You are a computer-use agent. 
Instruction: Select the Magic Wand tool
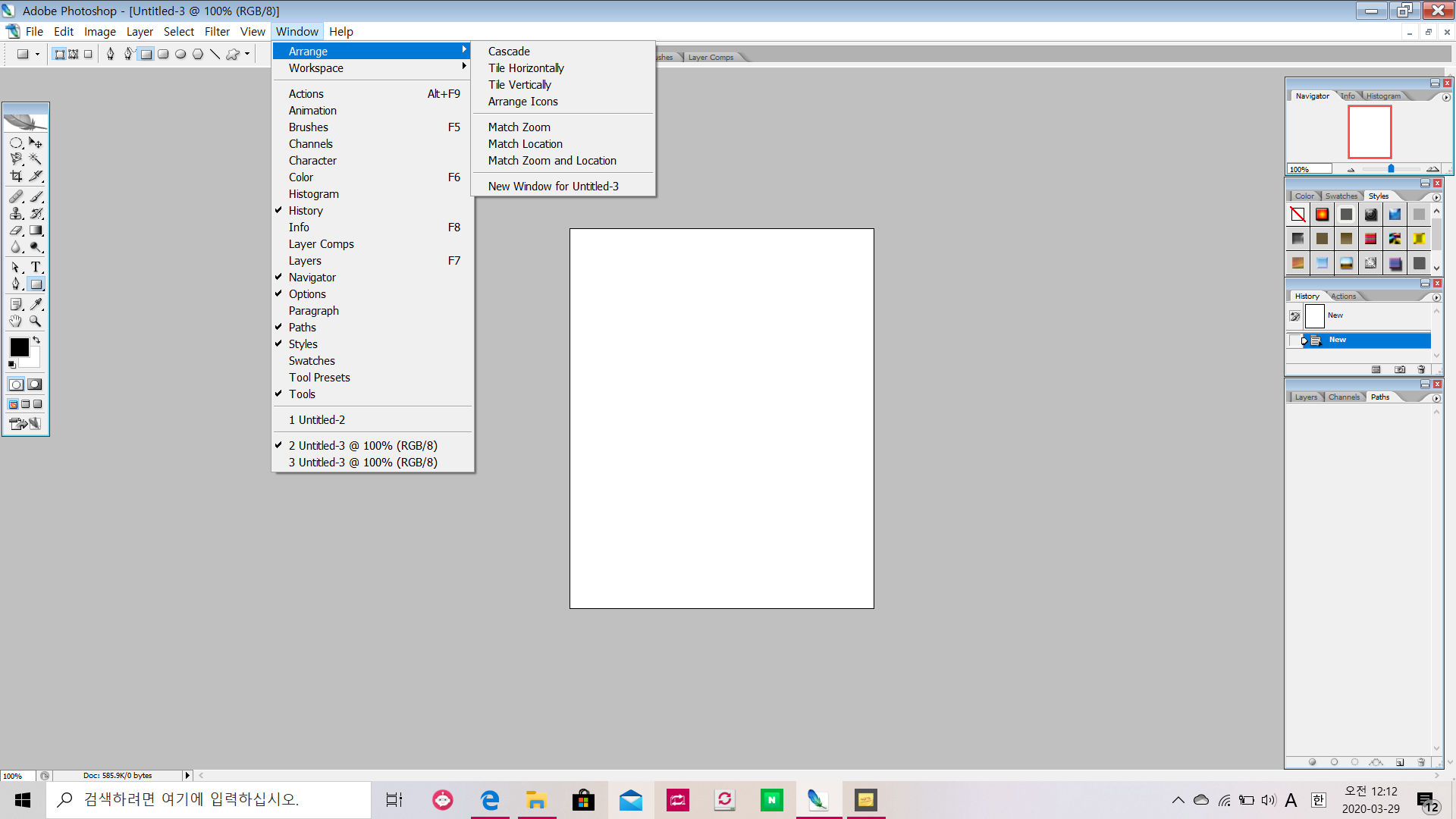(35, 159)
